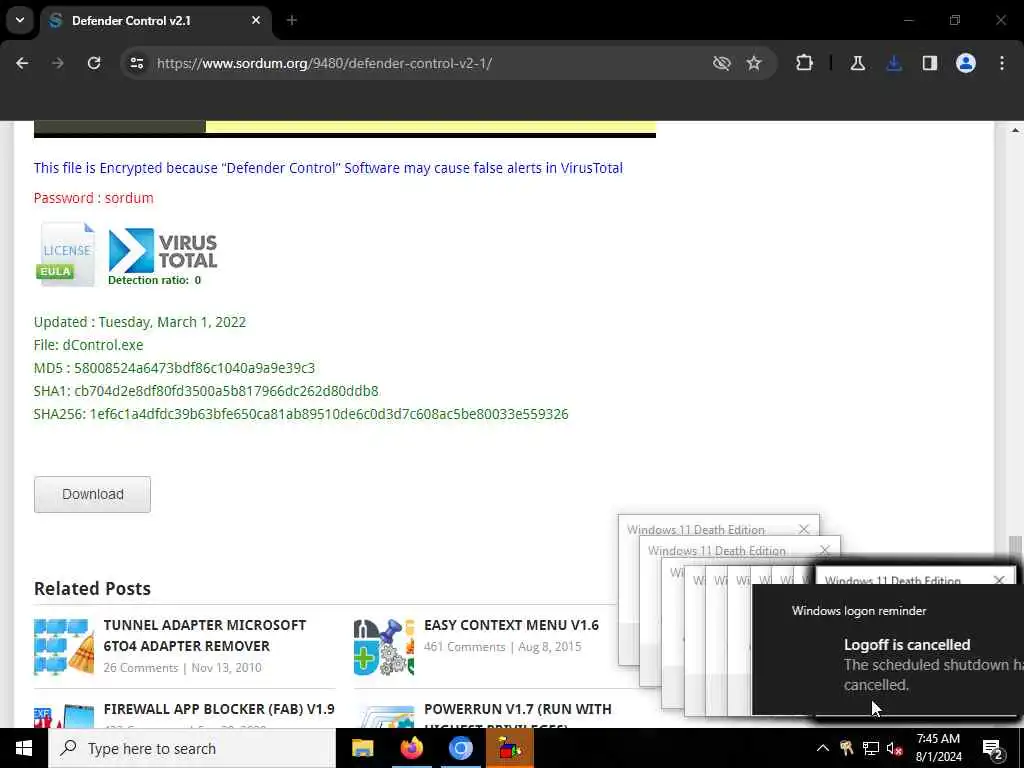Open Chrome Labs flask icon
1024x768 pixels.
click(857, 63)
